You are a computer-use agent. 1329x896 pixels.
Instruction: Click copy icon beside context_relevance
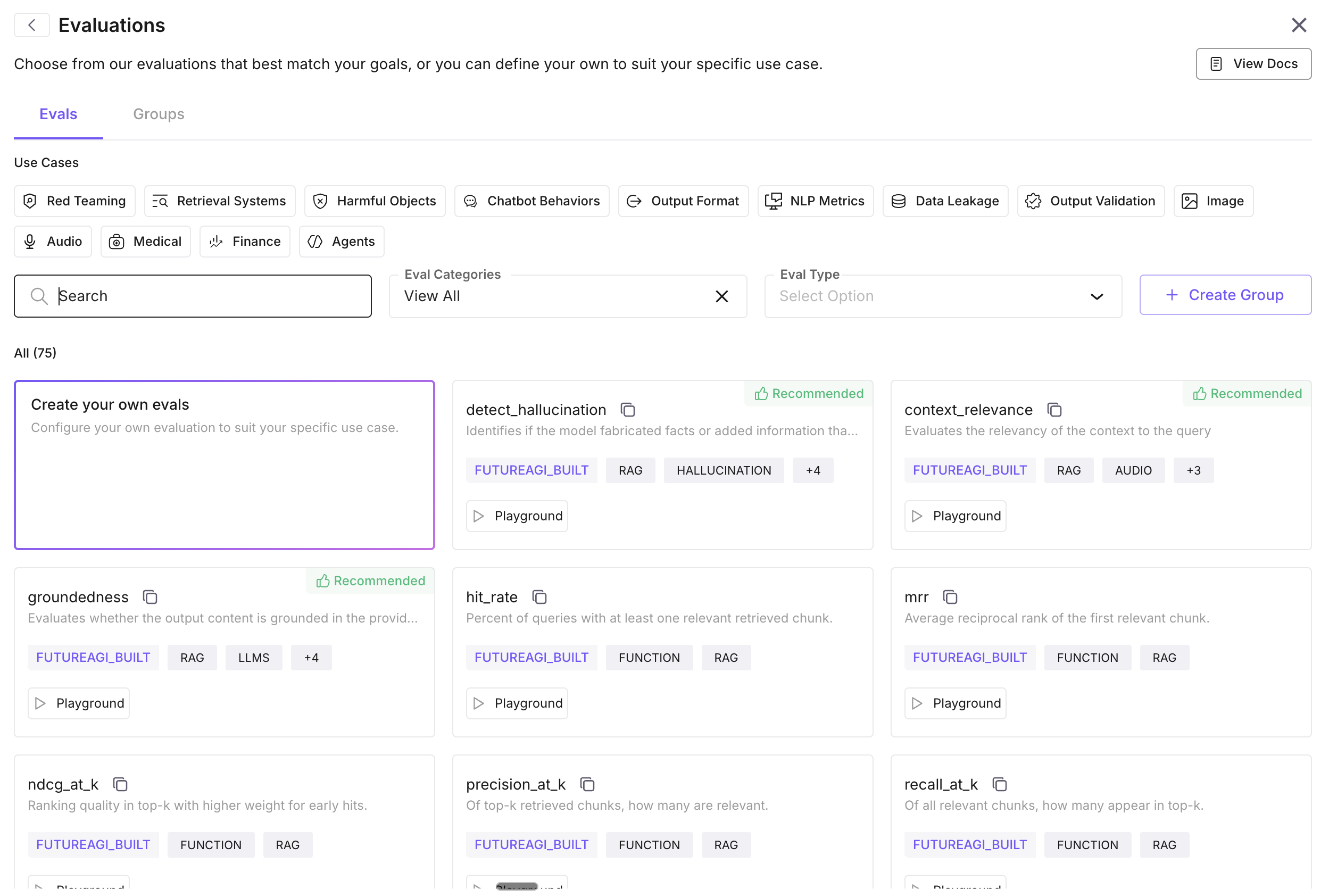point(1055,410)
